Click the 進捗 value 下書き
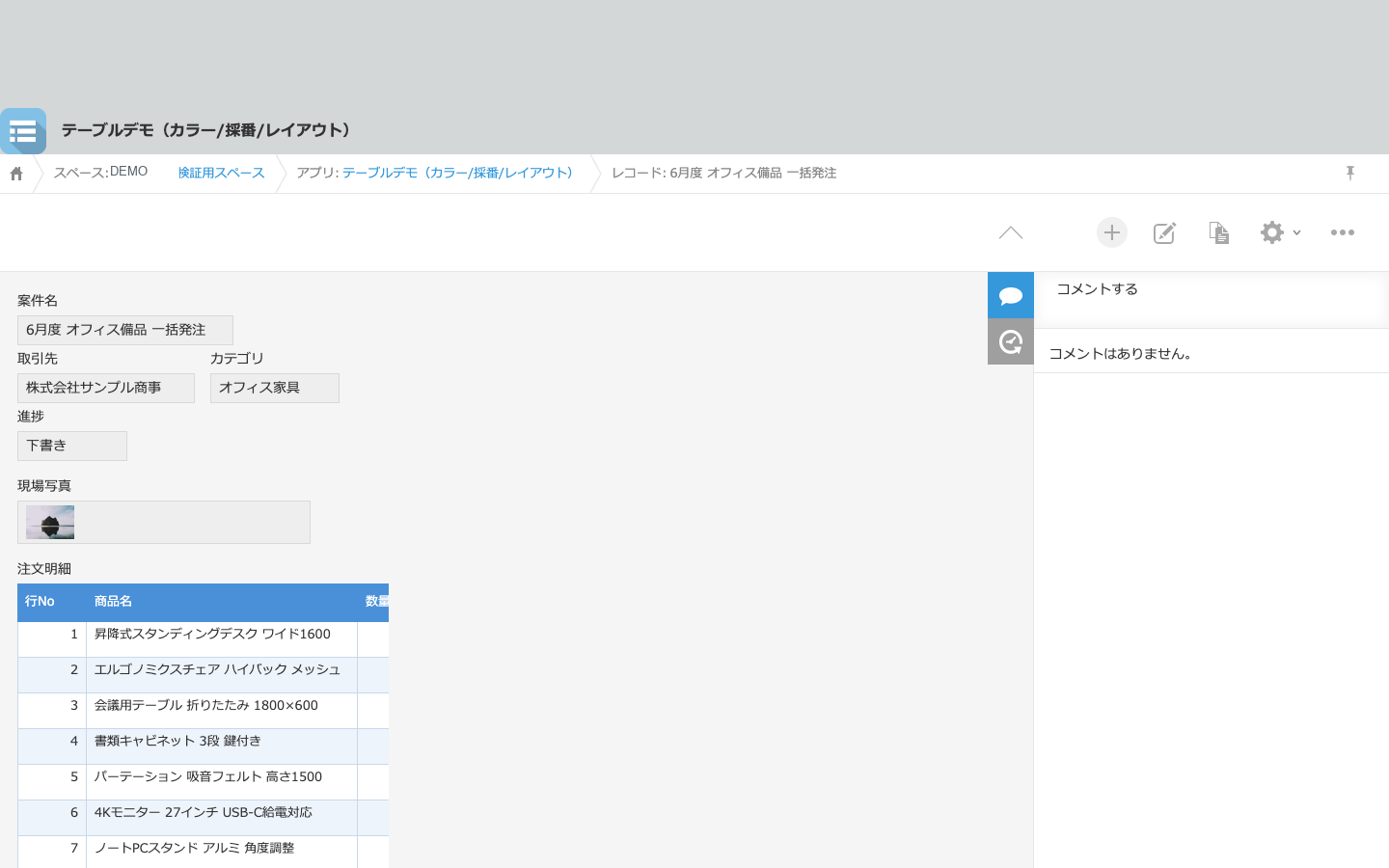This screenshot has height=868, width=1389. [x=72, y=446]
